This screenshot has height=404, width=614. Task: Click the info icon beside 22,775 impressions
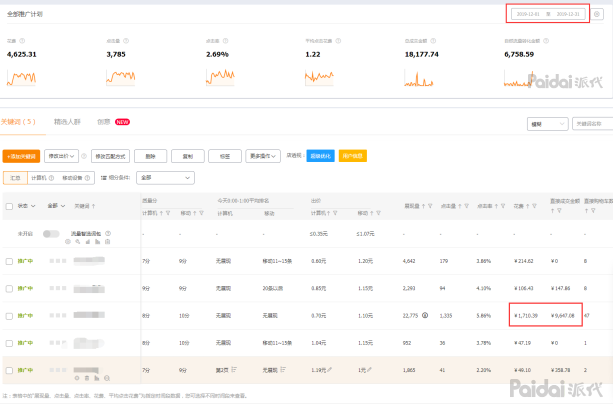point(425,315)
